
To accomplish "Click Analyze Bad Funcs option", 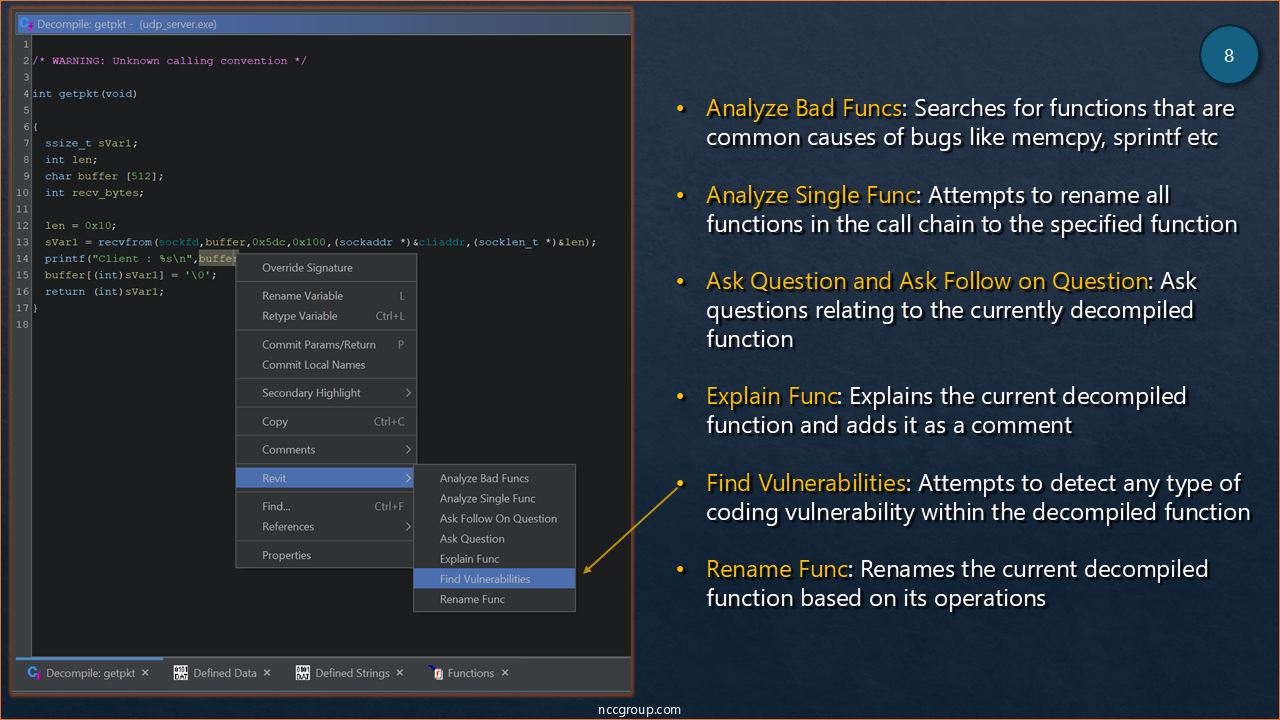I will pyautogui.click(x=484, y=478).
